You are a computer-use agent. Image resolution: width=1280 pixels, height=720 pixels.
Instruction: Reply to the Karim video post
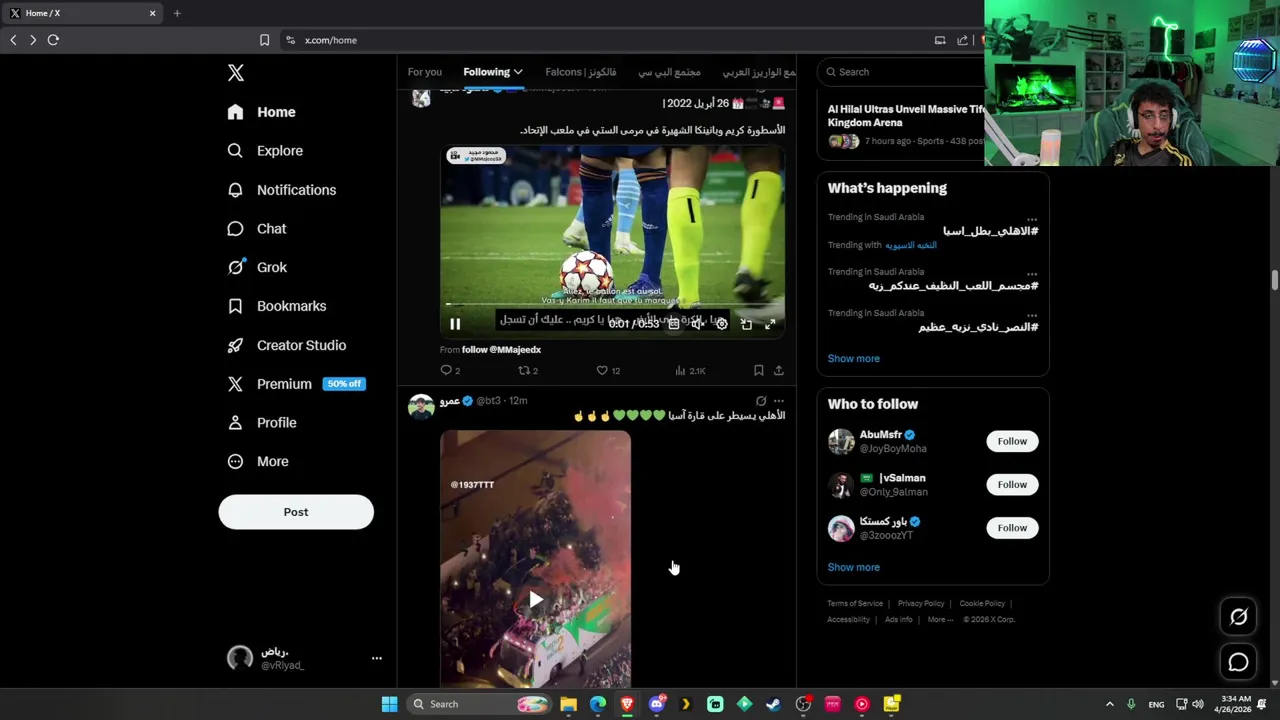click(x=451, y=371)
